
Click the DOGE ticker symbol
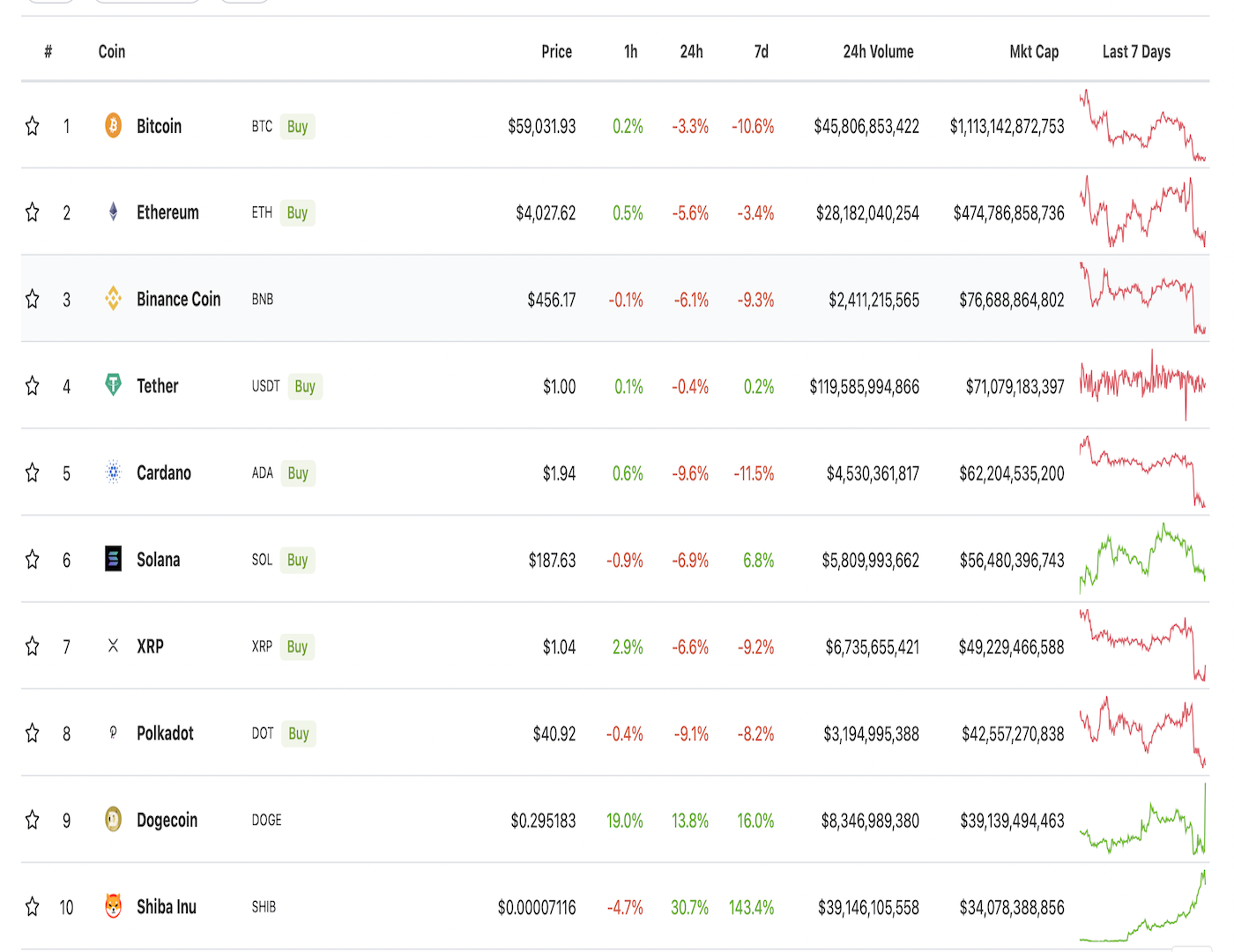coord(266,820)
